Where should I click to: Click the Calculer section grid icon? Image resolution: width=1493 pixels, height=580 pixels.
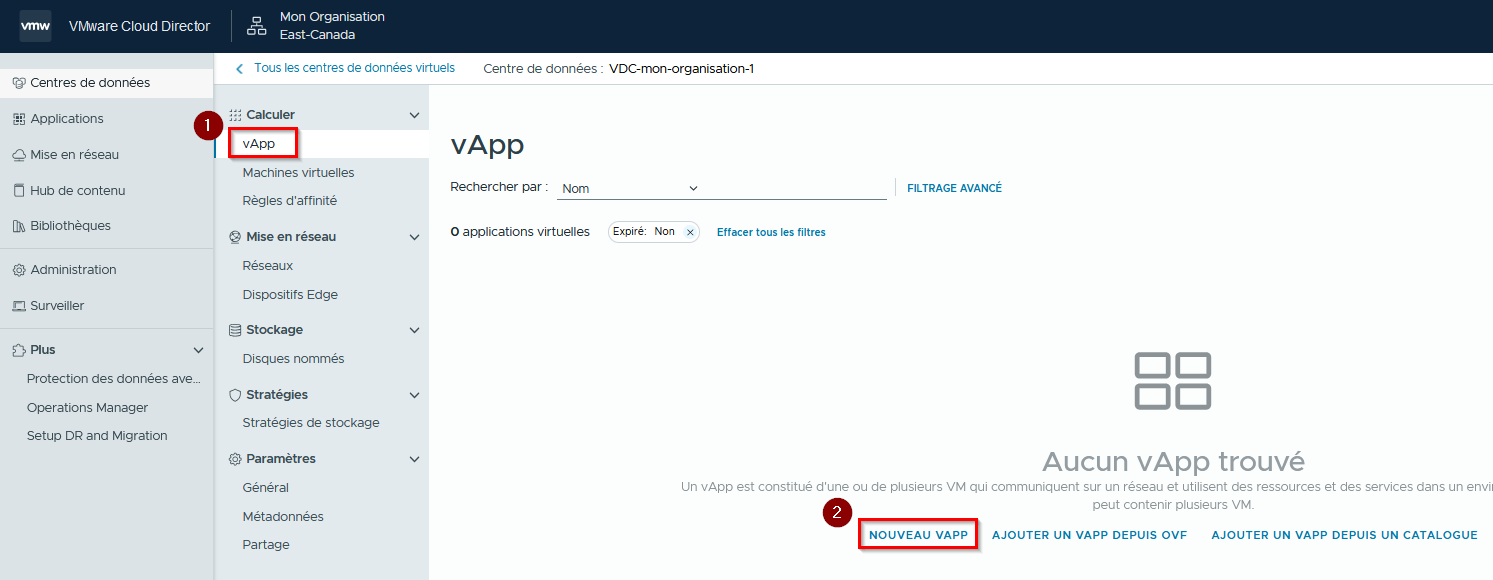click(236, 115)
